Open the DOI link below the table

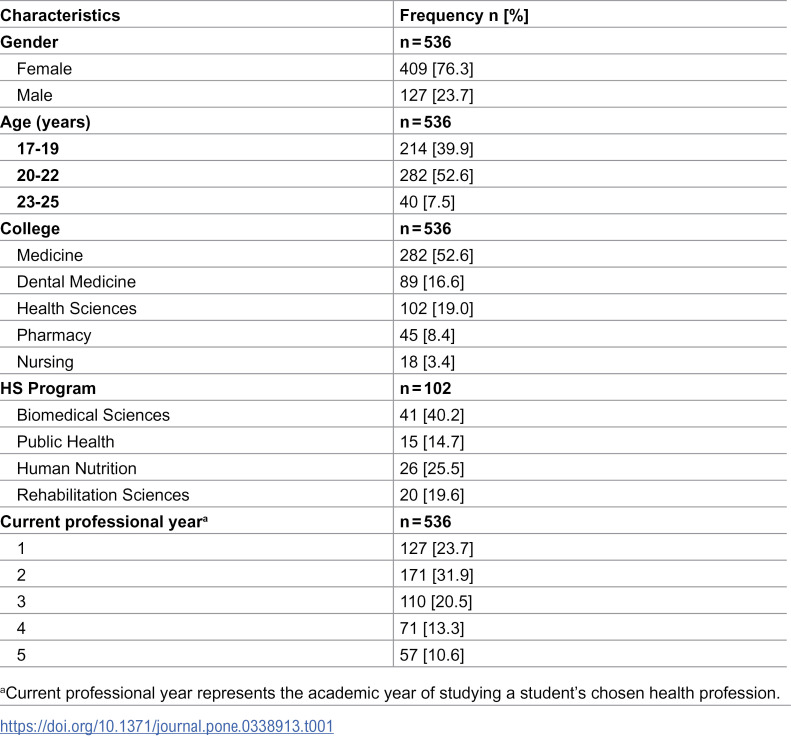pos(166,726)
